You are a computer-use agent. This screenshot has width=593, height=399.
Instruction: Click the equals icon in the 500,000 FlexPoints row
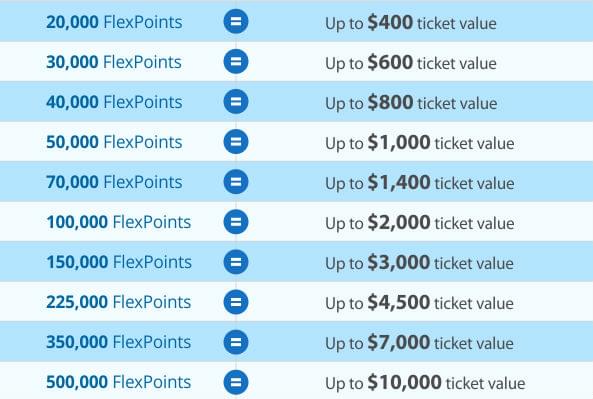[x=236, y=382]
